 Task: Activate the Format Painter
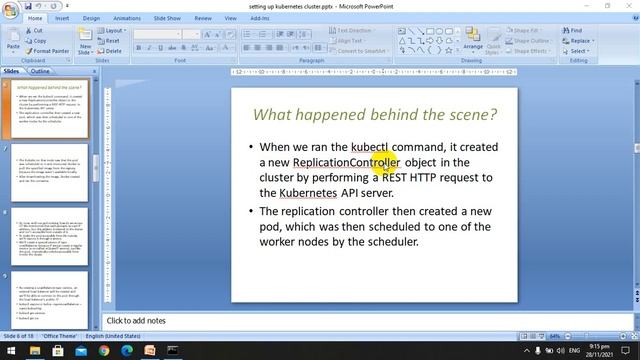coord(47,51)
